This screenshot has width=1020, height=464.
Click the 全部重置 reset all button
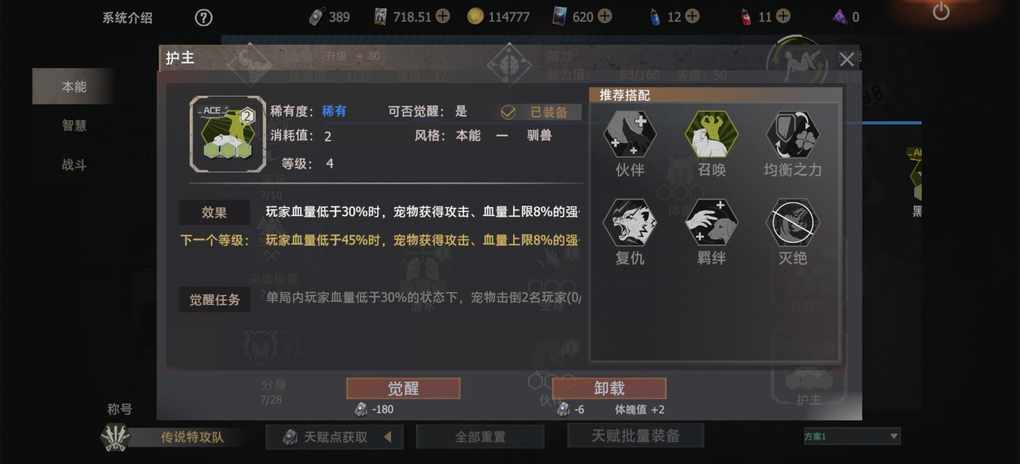tap(480, 437)
